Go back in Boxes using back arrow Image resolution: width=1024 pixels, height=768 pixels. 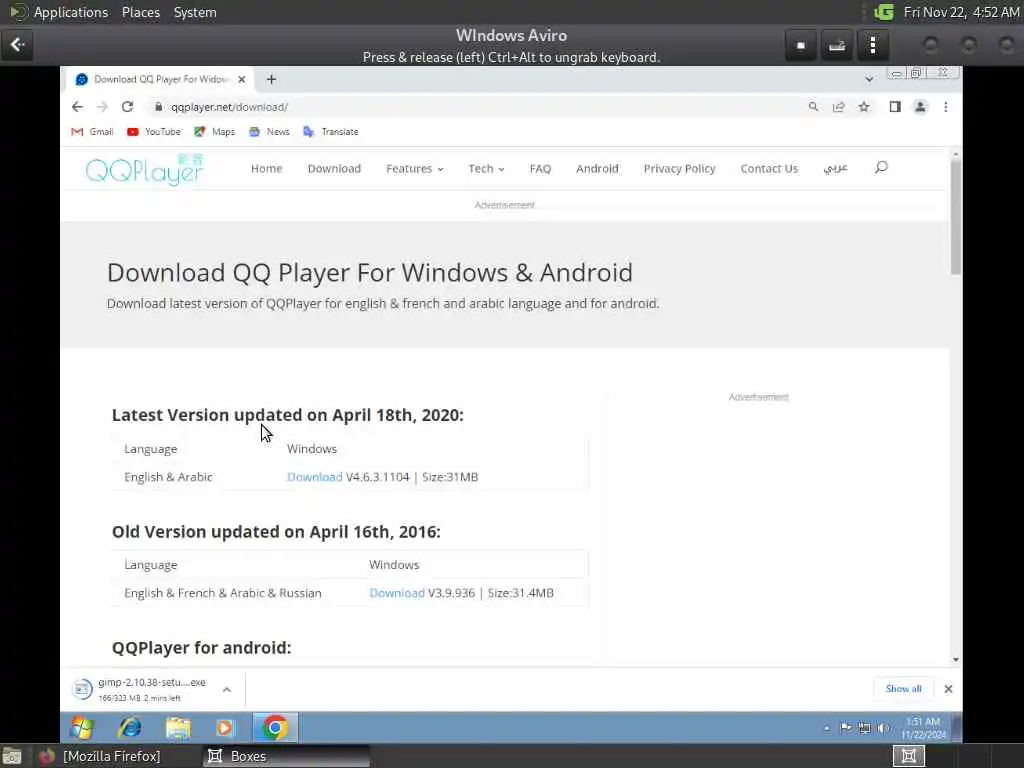(17, 45)
